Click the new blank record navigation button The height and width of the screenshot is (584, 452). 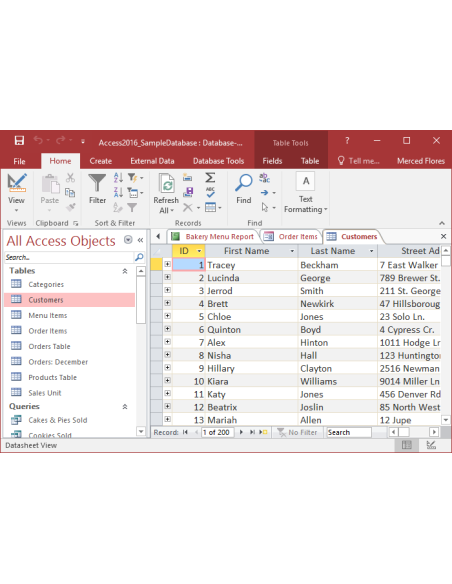coord(263,432)
